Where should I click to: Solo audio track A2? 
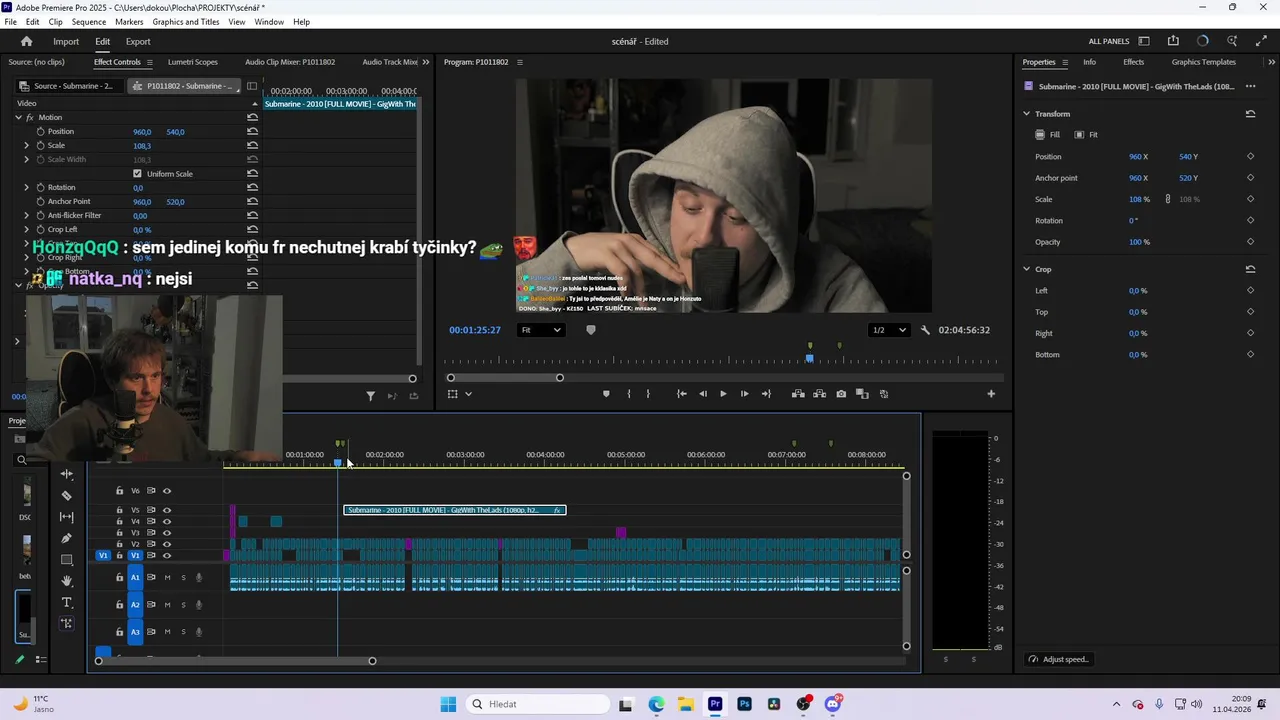tap(183, 605)
